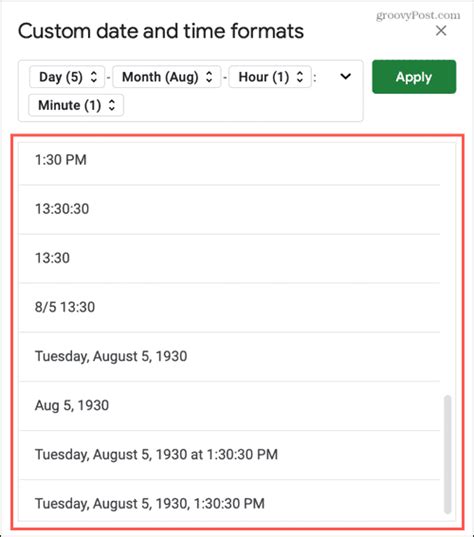Choose the 13:30 format option

tap(229, 259)
